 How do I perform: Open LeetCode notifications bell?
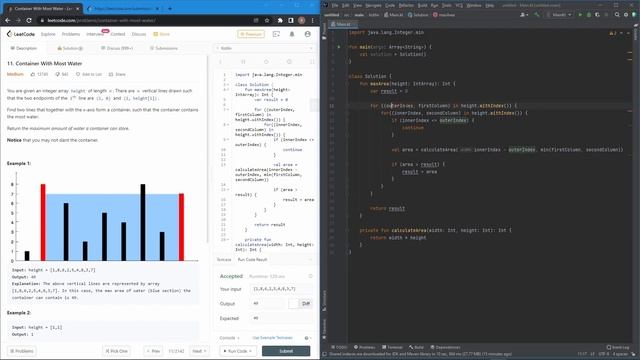coord(292,34)
